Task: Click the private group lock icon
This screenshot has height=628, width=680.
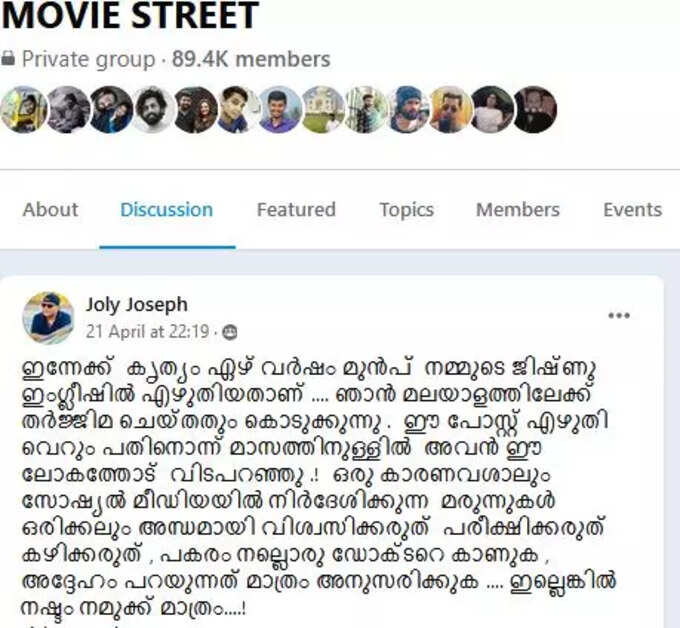Action: [x=8, y=58]
